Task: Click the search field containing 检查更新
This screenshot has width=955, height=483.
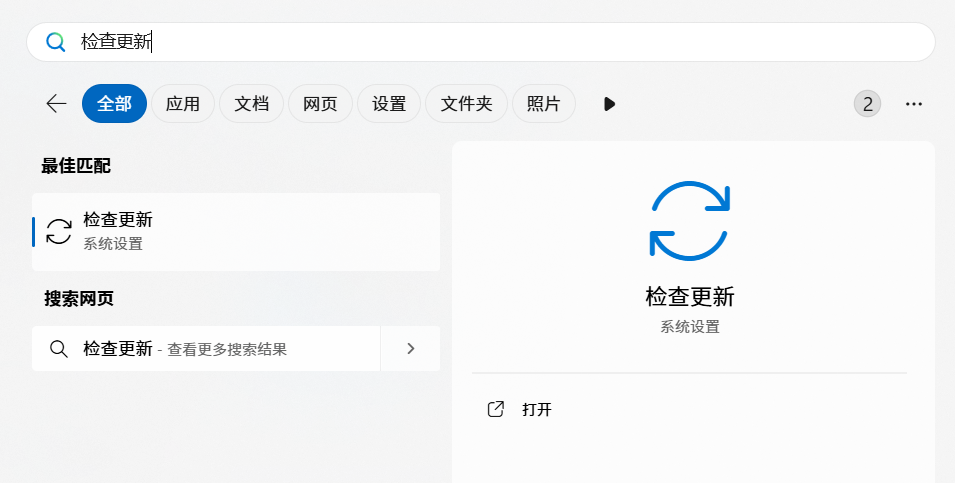Action: click(480, 42)
